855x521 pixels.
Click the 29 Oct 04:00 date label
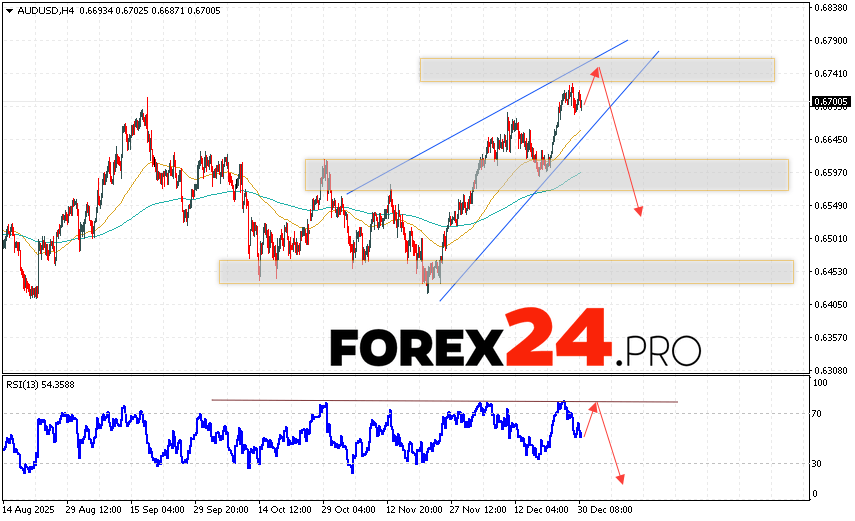[346, 509]
